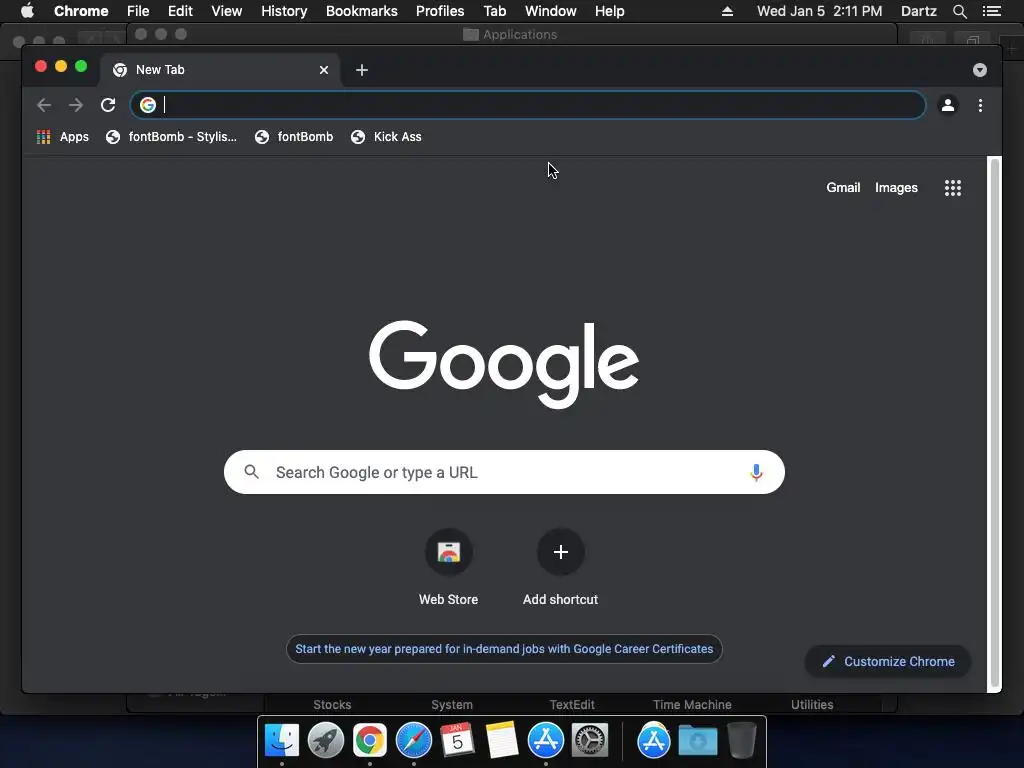Open the File menu
1024x768 pixels.
138,11
